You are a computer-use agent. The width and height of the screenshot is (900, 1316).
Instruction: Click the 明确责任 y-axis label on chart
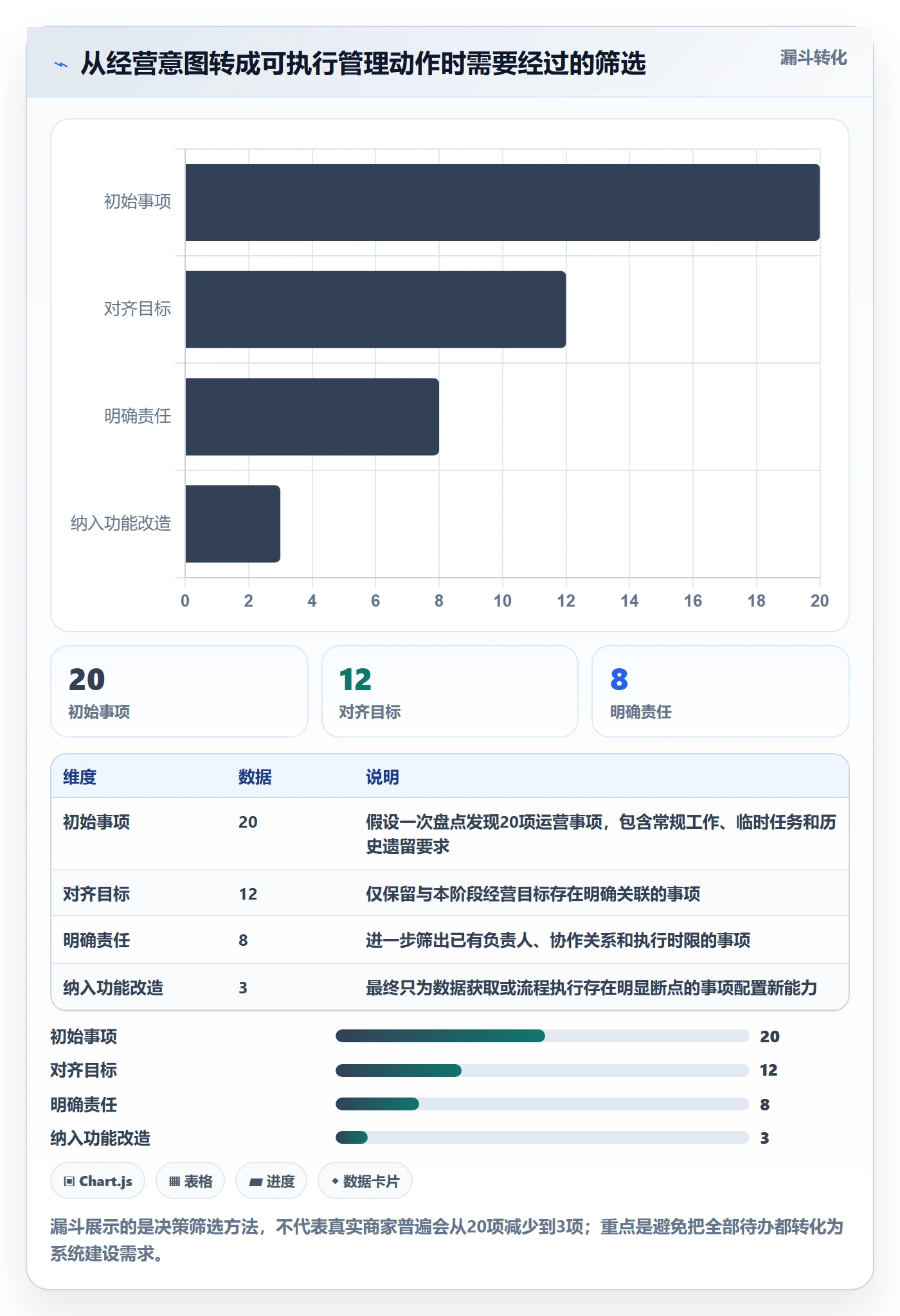138,416
